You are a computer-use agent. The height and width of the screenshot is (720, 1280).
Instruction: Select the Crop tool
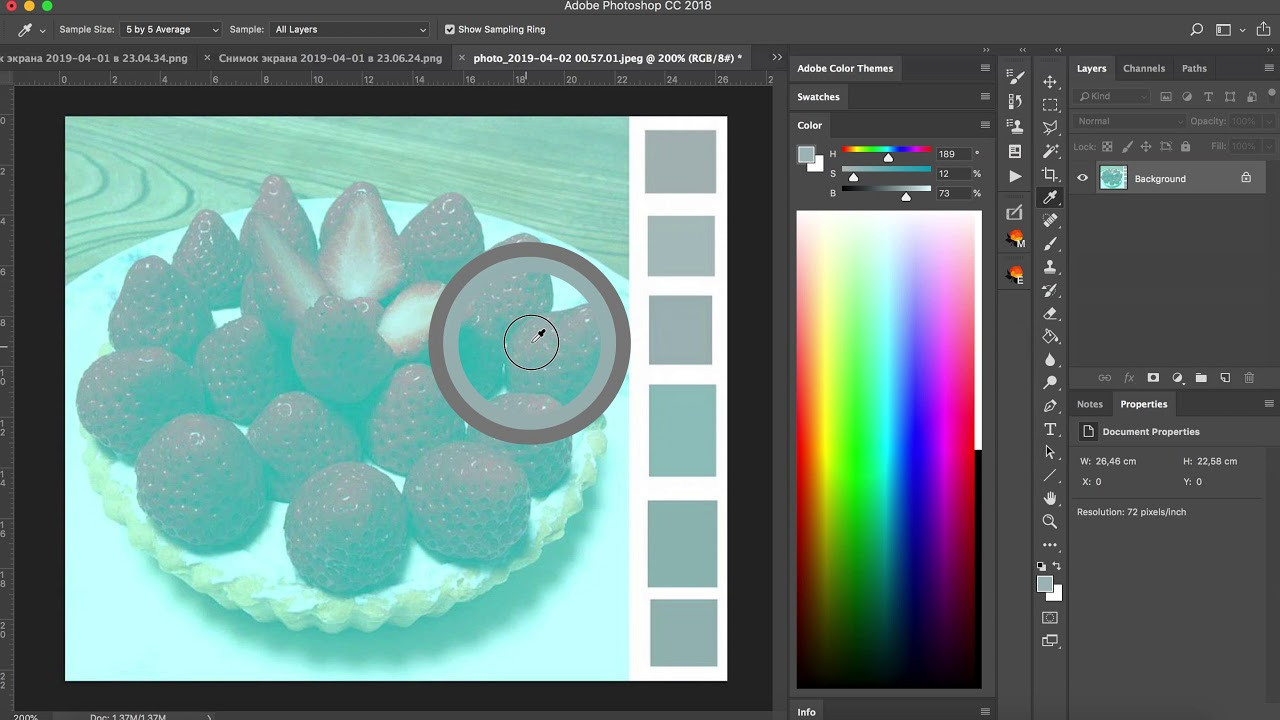(1050, 175)
